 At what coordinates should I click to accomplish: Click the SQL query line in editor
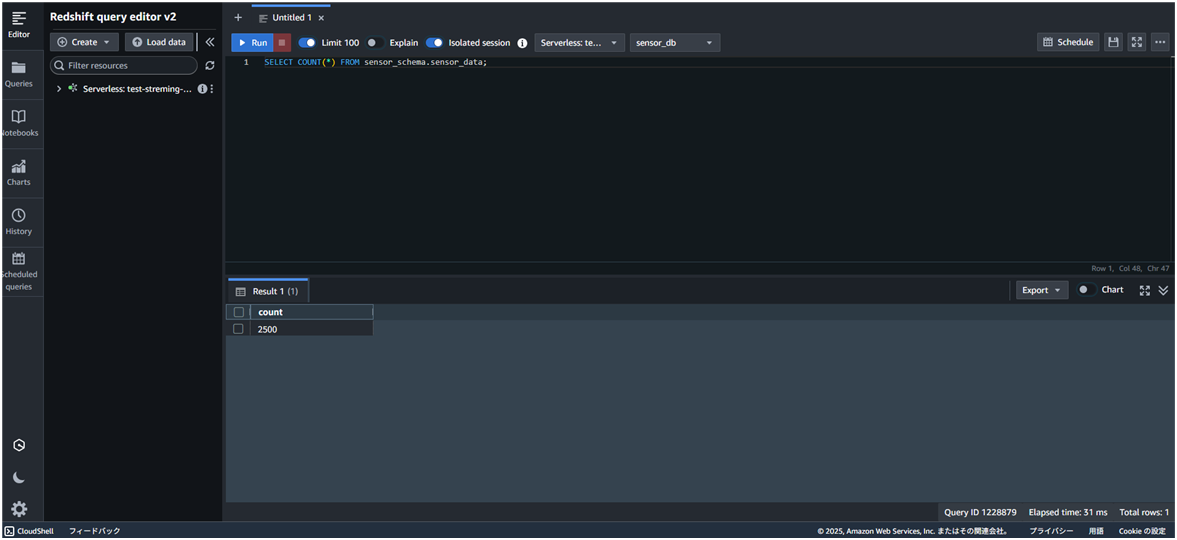(x=375, y=62)
